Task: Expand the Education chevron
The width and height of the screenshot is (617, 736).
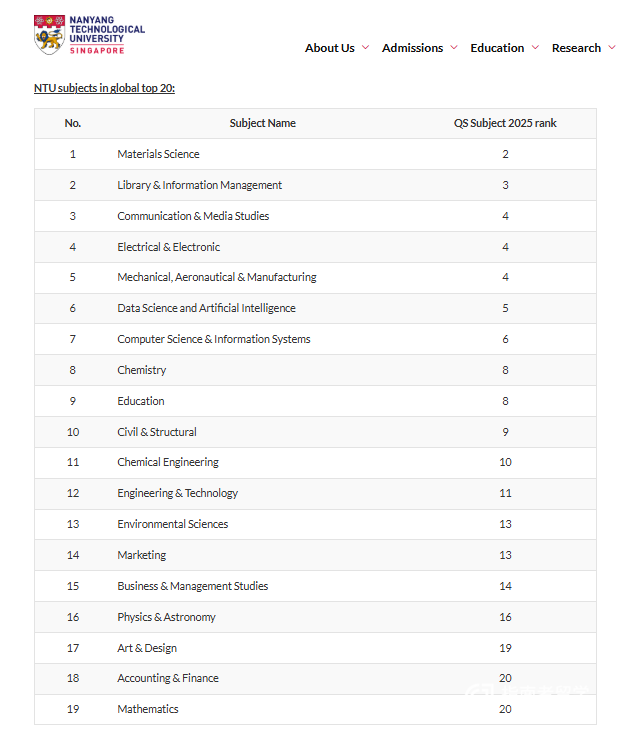Action: [x=535, y=47]
